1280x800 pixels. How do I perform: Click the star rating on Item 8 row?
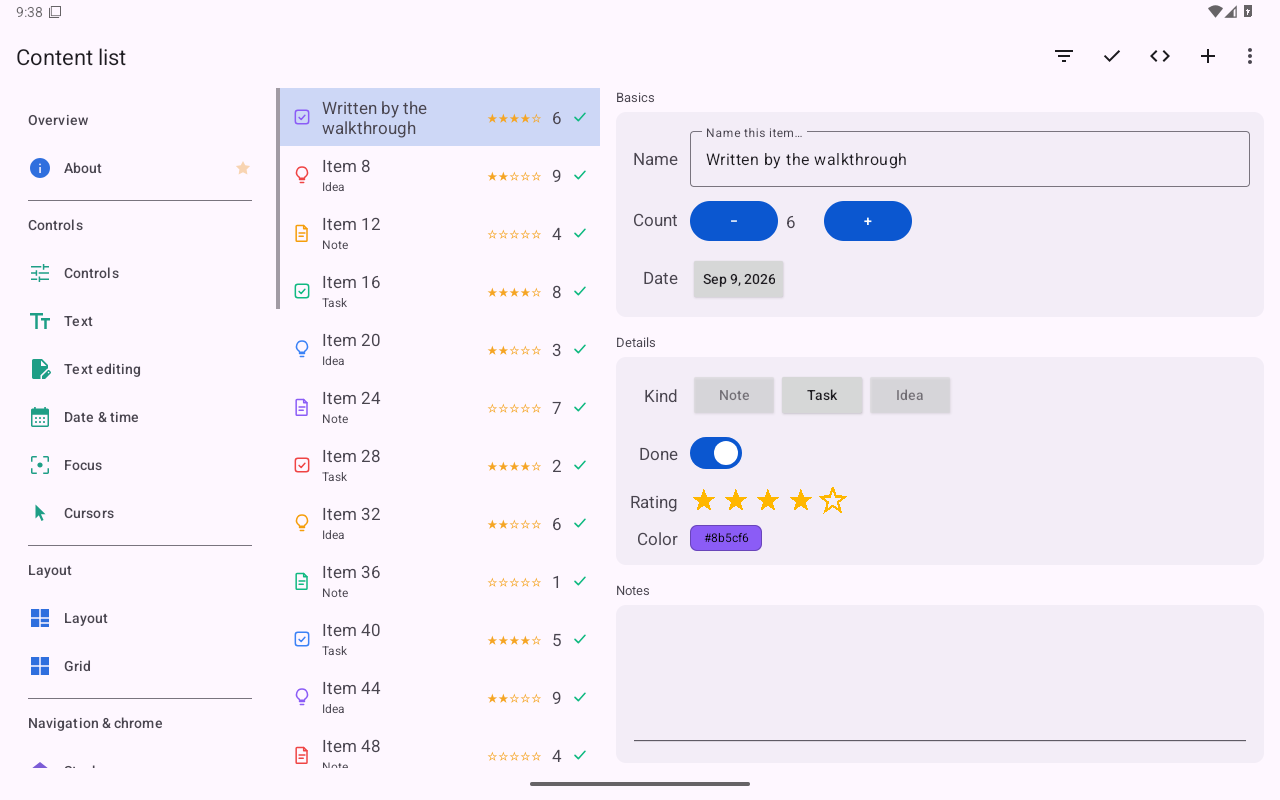tap(514, 176)
